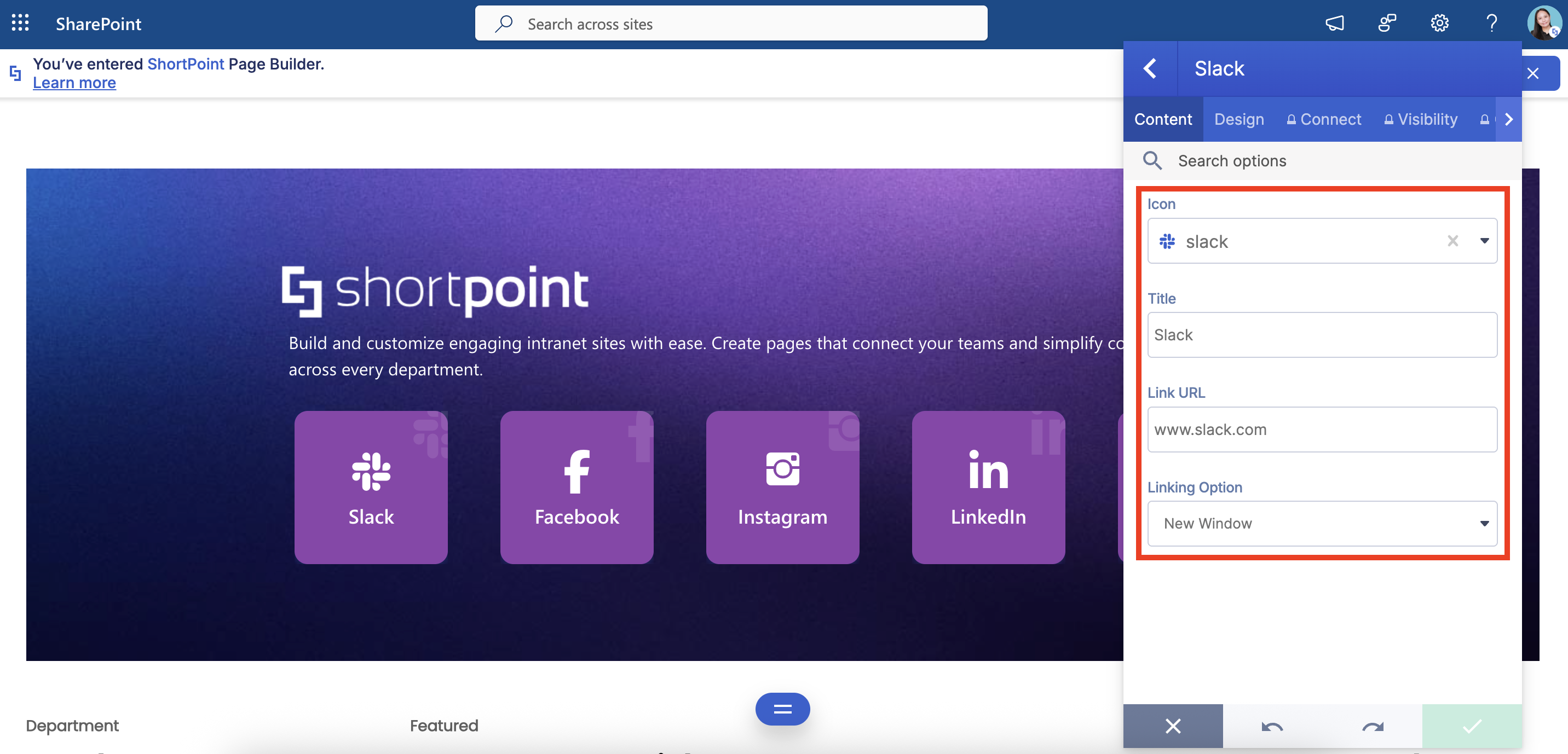Click the Link URL input field
Image resolution: width=1568 pixels, height=754 pixels.
[x=1322, y=430]
